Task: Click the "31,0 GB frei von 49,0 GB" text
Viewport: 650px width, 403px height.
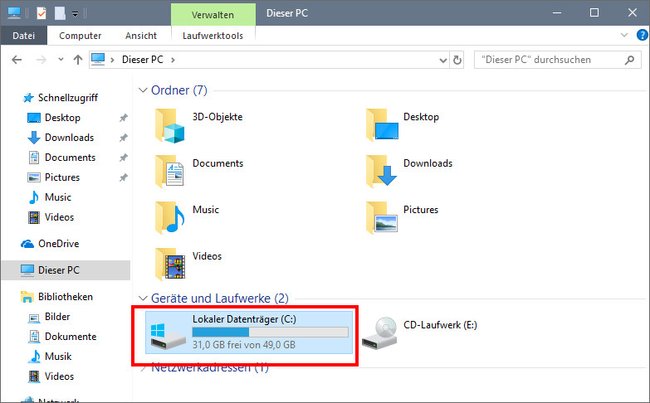Action: [244, 345]
